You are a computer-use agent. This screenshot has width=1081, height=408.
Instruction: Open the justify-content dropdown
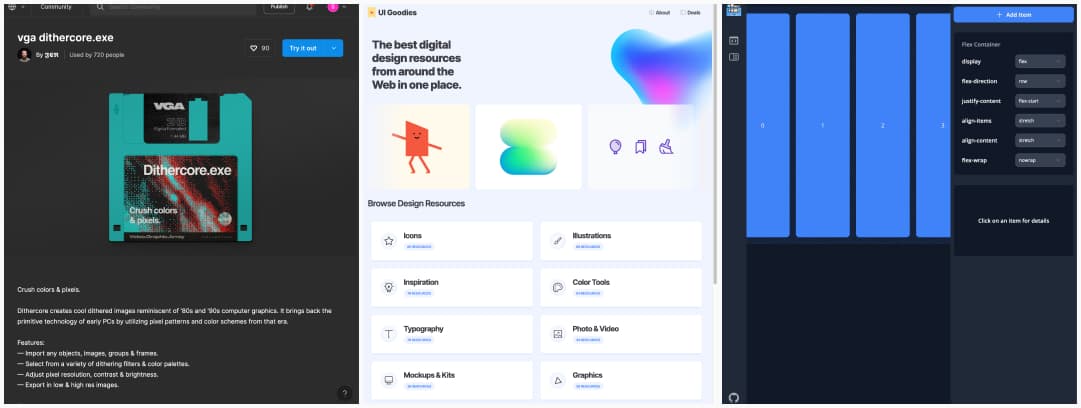(x=1040, y=101)
